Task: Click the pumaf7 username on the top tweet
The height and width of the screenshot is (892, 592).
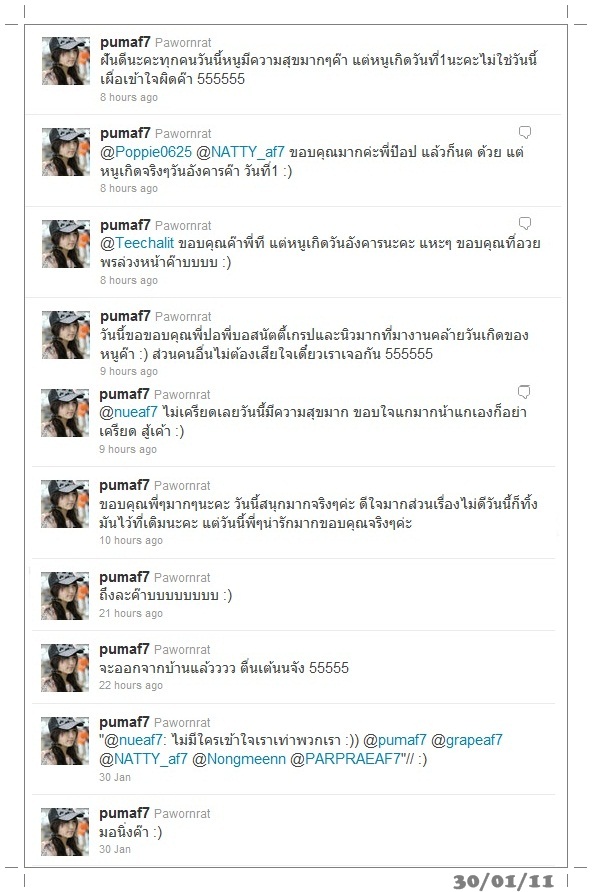Action: point(125,43)
